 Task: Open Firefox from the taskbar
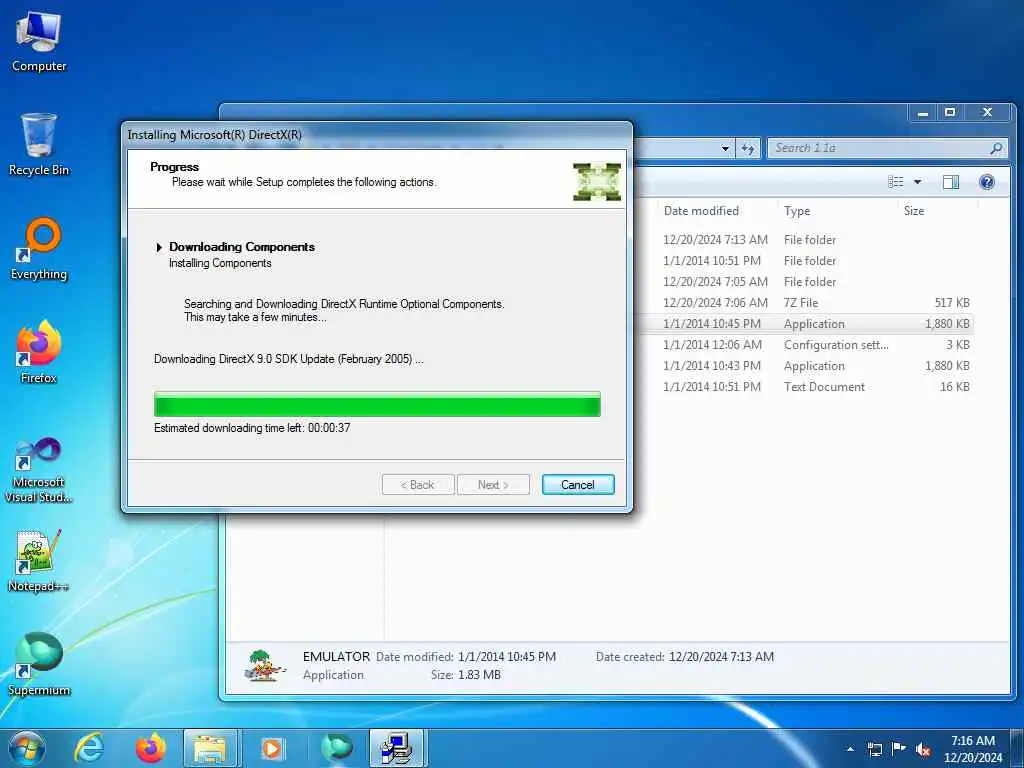click(150, 748)
